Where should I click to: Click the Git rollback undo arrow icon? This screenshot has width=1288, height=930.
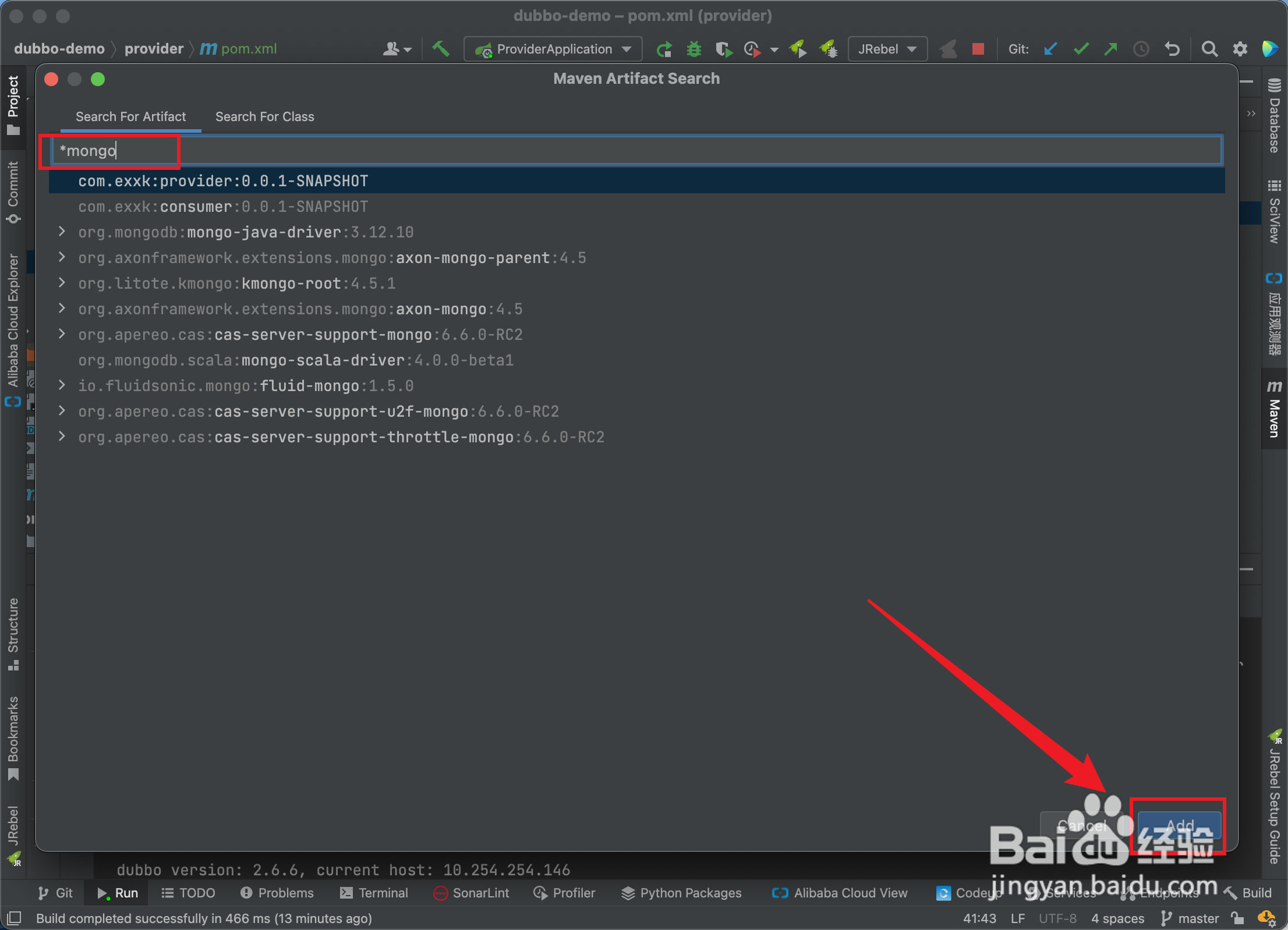pyautogui.click(x=1172, y=49)
